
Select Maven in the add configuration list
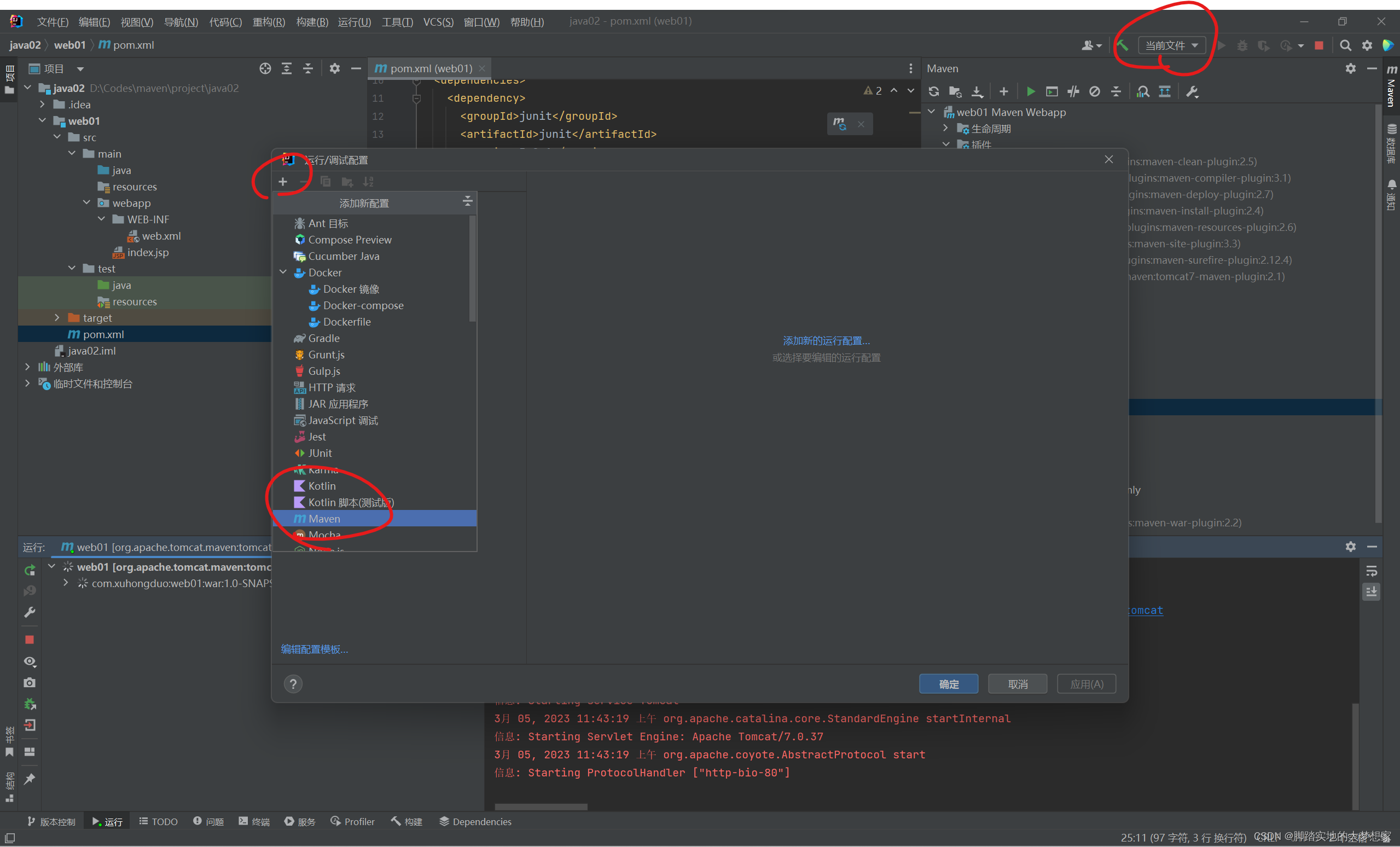click(x=374, y=519)
